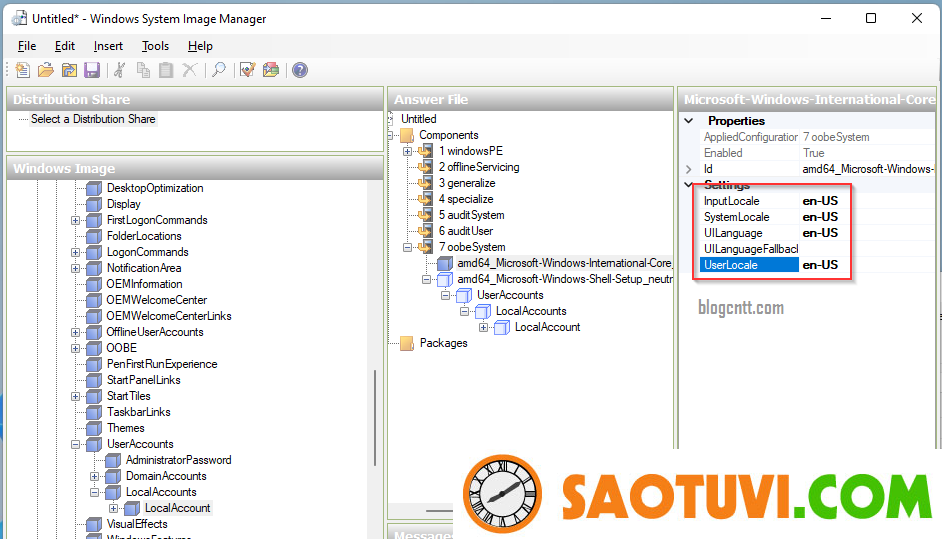
Task: Click the 3 generalize pass icon
Action: pyautogui.click(x=425, y=183)
